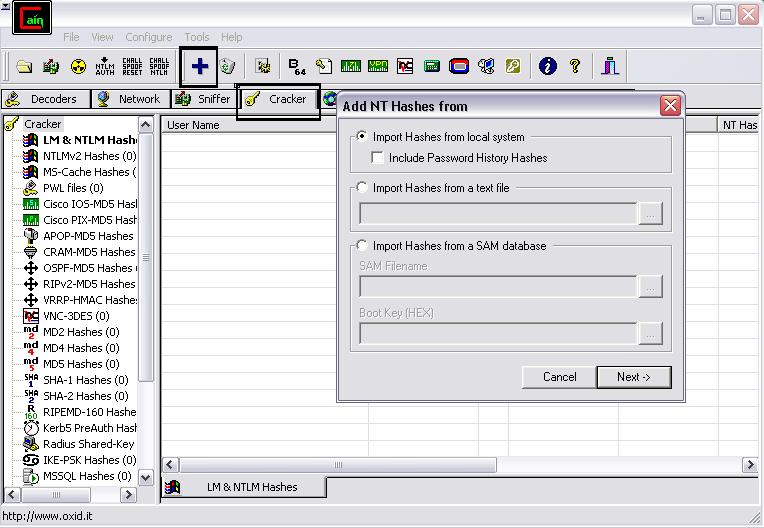Viewport: 764px width, 528px height.
Task: Click the SAM Filename browse button
Action: click(650, 287)
